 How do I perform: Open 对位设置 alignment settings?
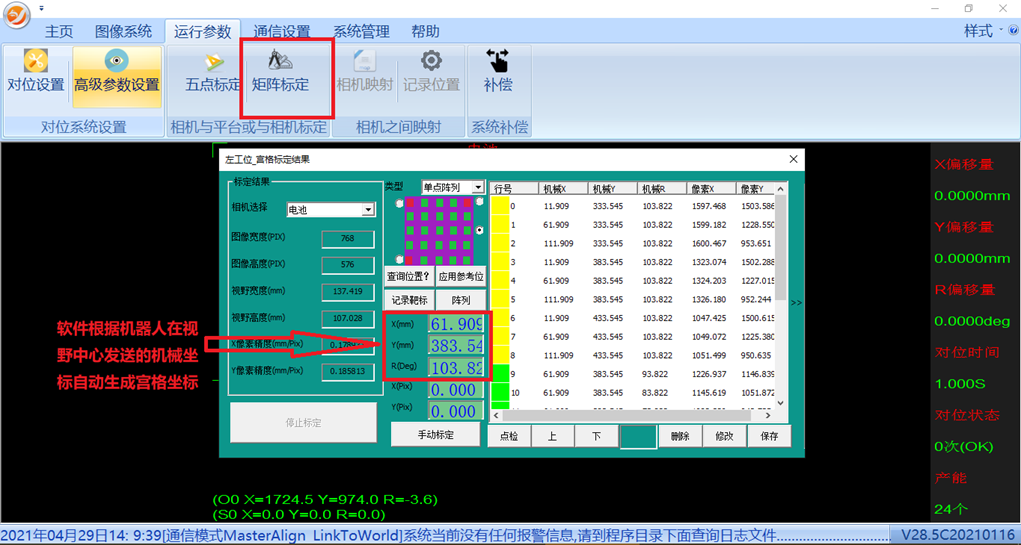pyautogui.click(x=36, y=72)
